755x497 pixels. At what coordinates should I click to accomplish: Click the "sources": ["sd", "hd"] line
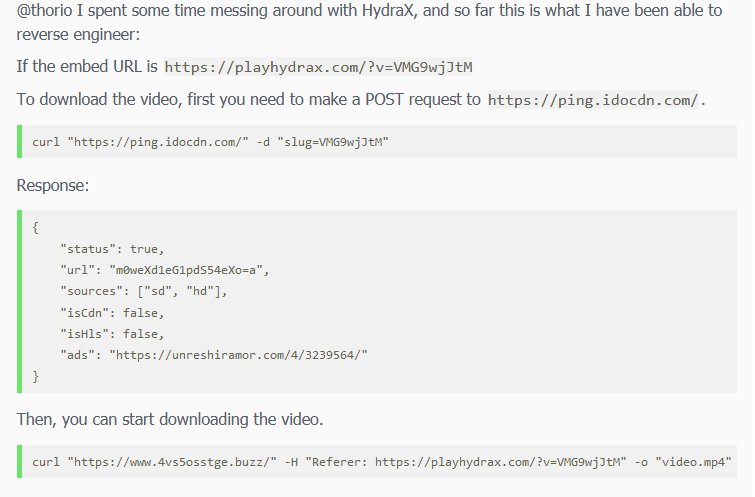143,291
